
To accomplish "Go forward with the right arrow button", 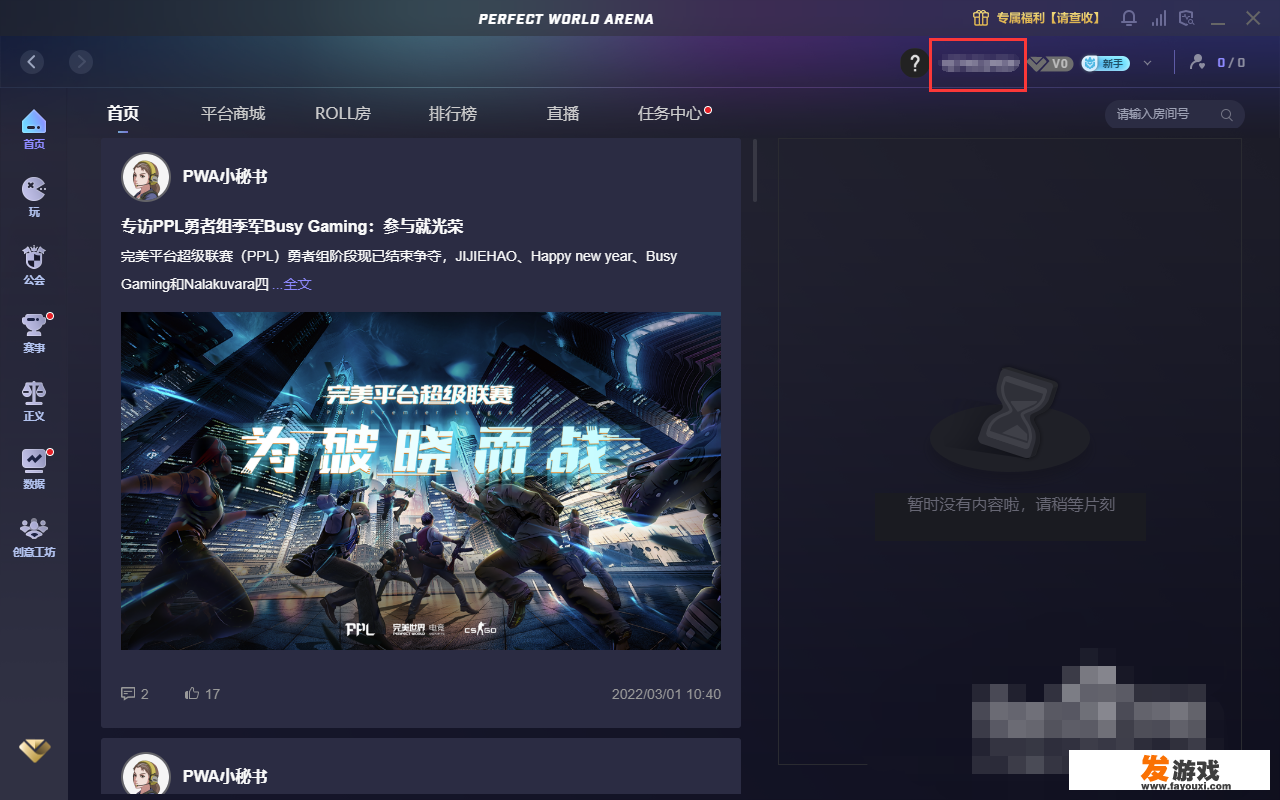I will click(81, 62).
